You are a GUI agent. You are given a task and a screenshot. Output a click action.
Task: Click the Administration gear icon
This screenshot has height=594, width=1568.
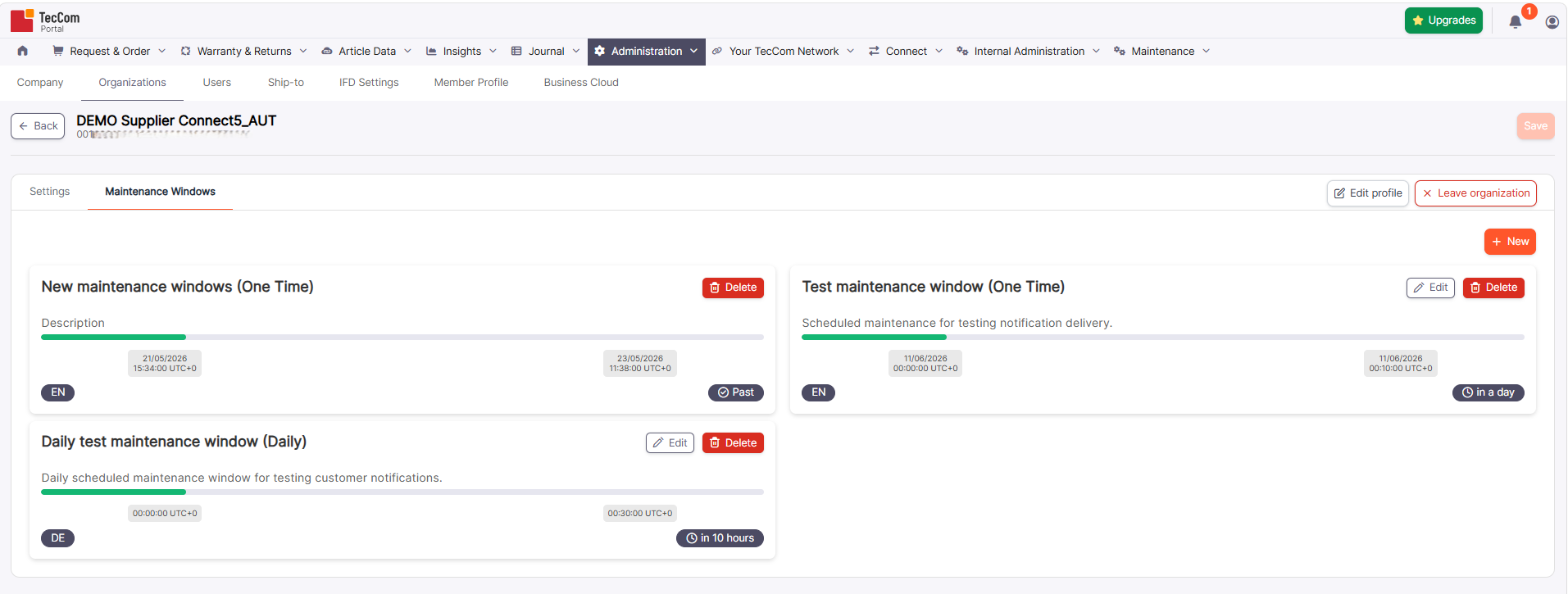(600, 51)
